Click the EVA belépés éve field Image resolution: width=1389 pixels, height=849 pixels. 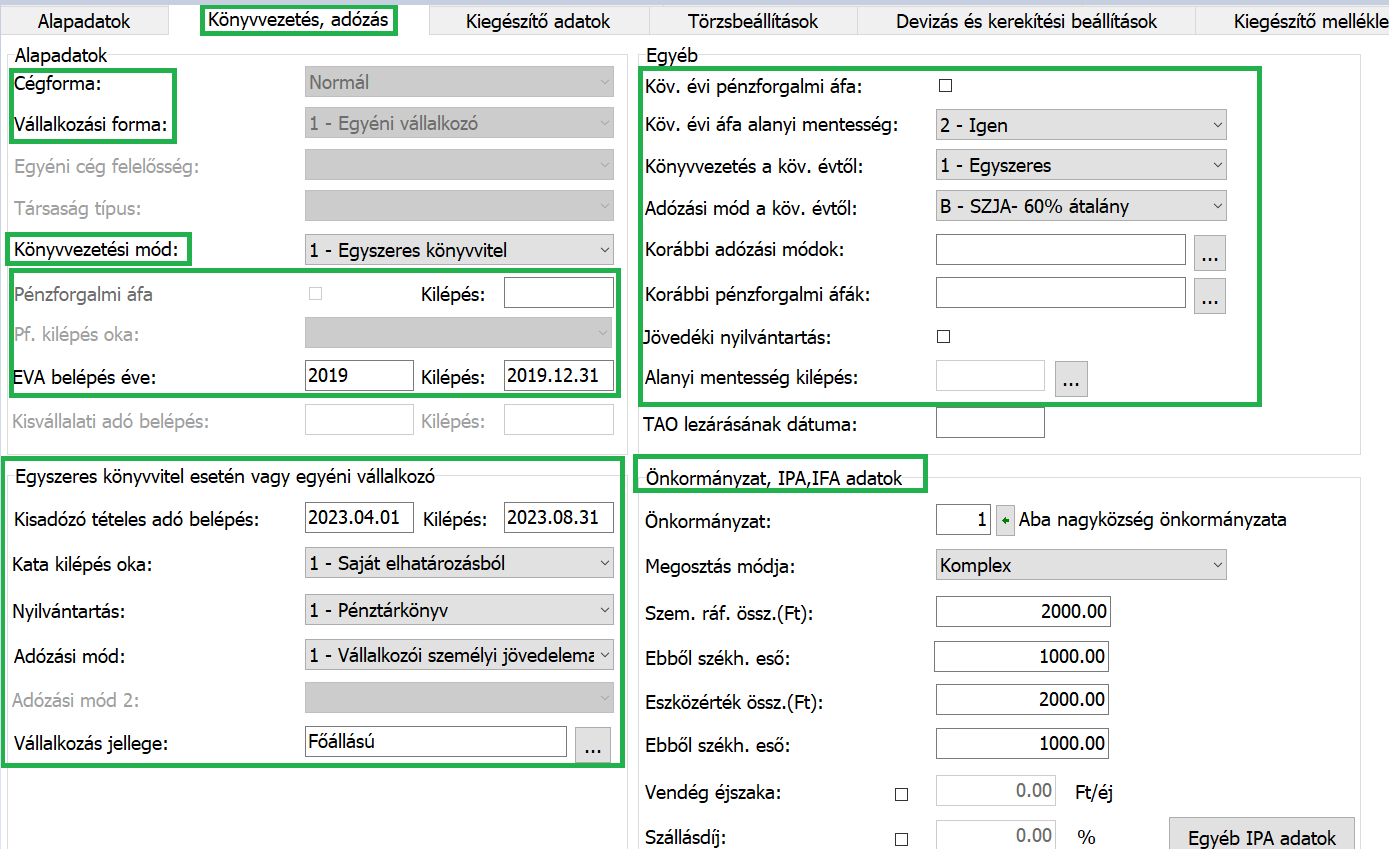[x=359, y=375]
